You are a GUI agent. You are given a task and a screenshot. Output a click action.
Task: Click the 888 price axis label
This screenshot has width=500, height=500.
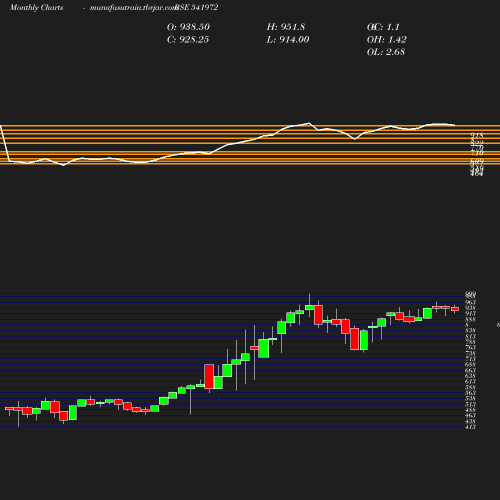(470, 319)
